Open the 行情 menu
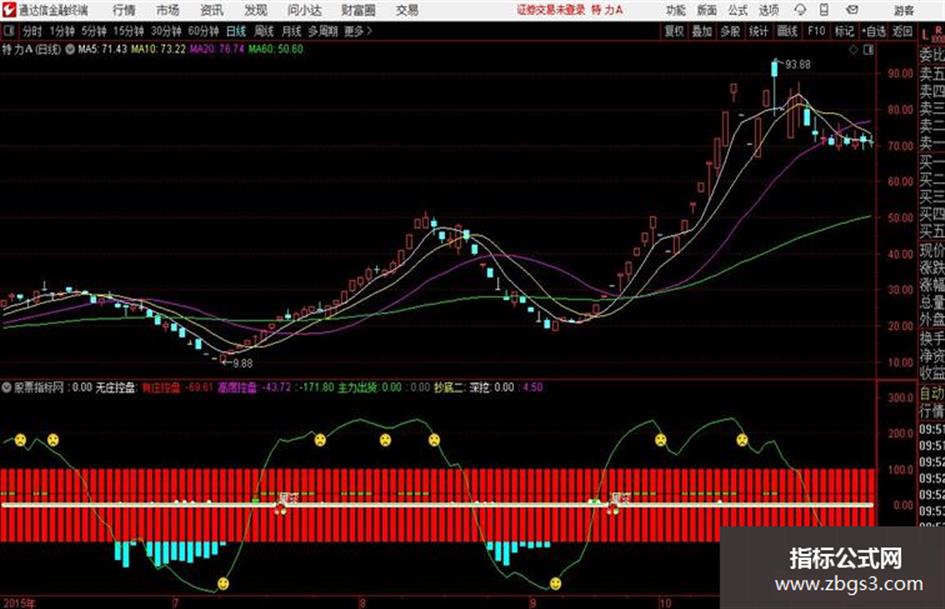945x609 pixels. (x=124, y=10)
